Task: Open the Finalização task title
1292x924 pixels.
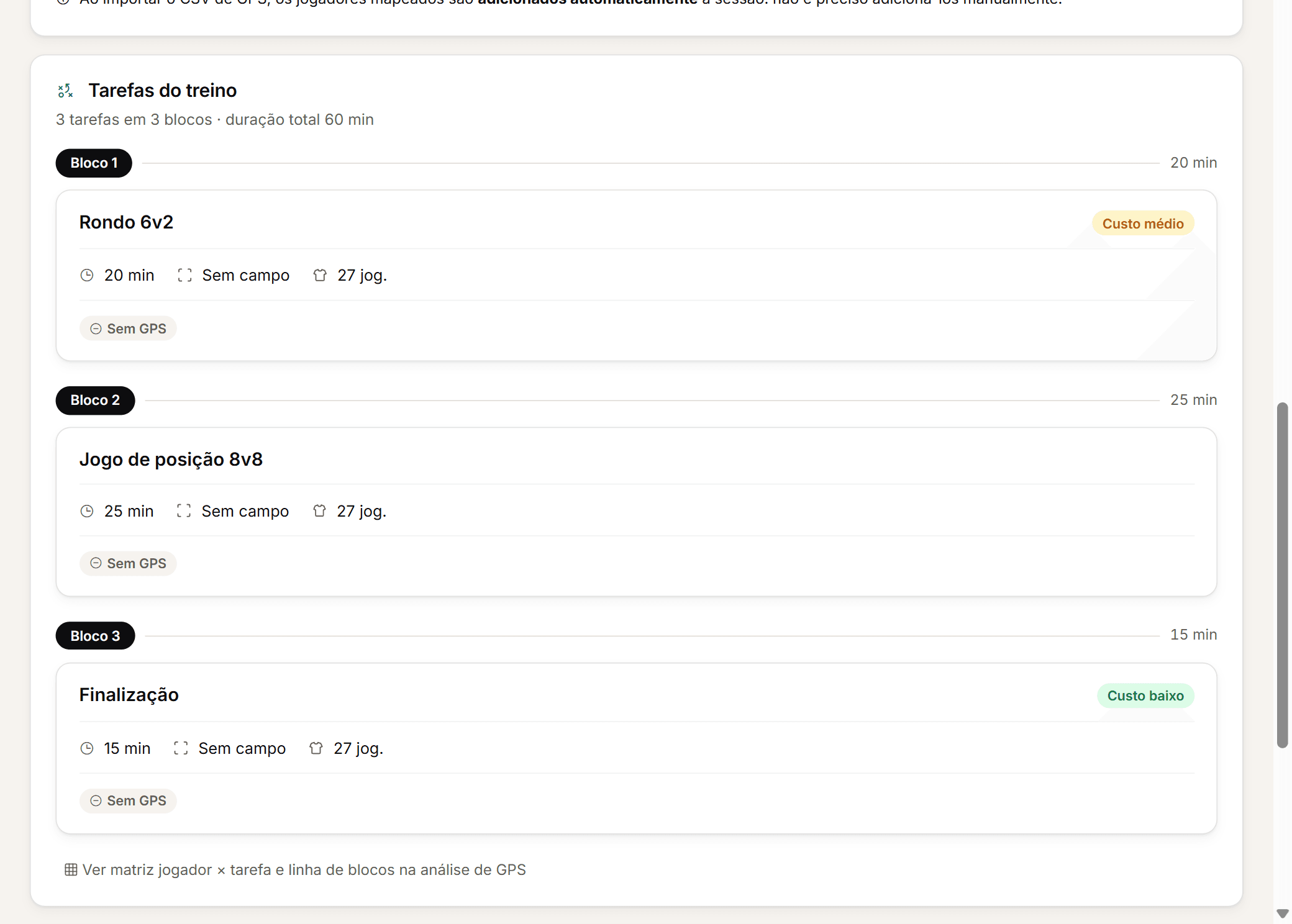Action: pos(129,695)
